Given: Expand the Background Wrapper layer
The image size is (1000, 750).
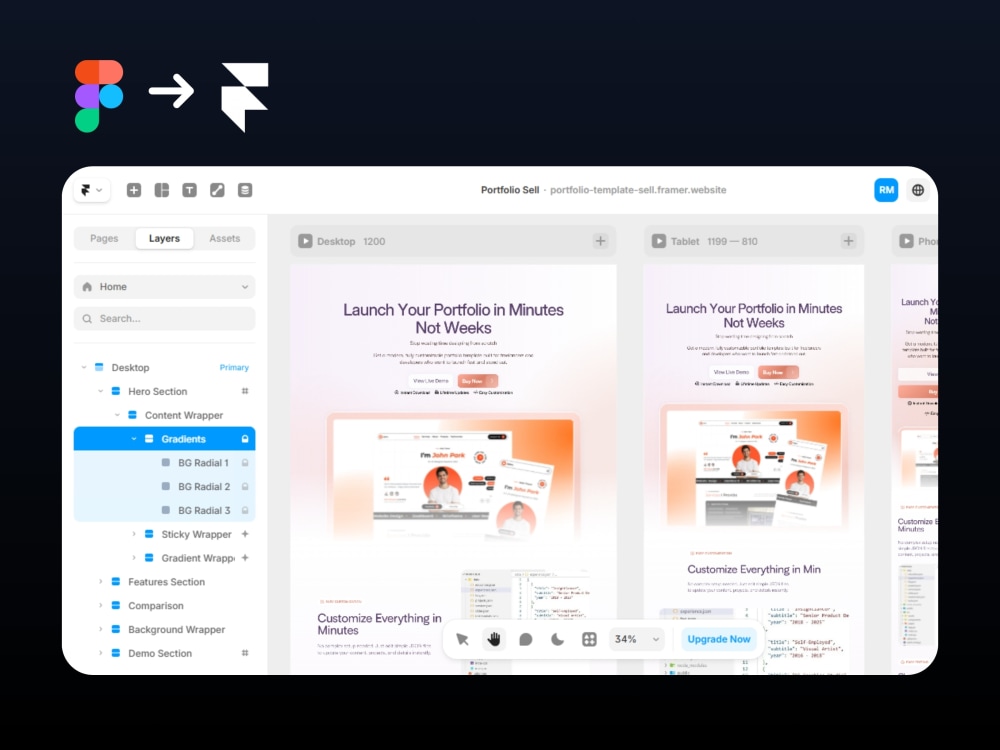Looking at the screenshot, I should [100, 629].
